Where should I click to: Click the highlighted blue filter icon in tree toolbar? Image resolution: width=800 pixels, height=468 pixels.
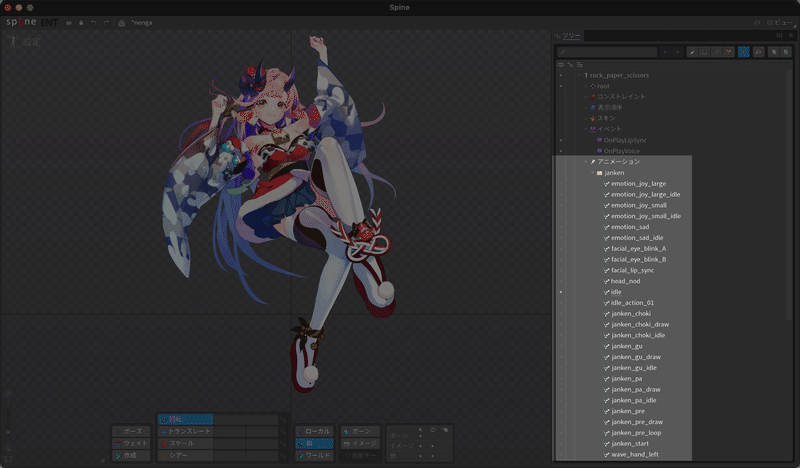click(743, 52)
